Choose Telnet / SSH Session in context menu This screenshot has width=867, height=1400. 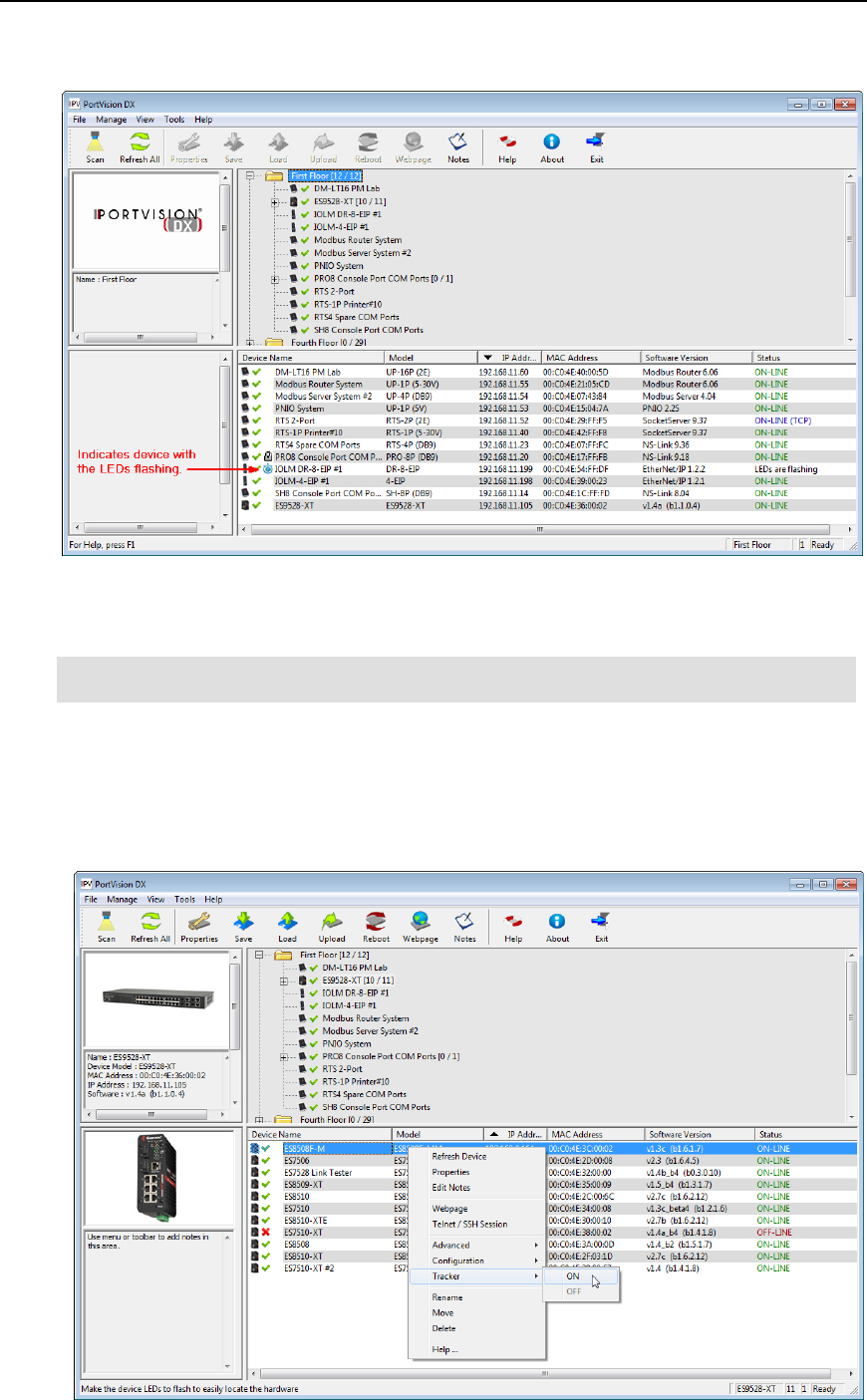477,1224
